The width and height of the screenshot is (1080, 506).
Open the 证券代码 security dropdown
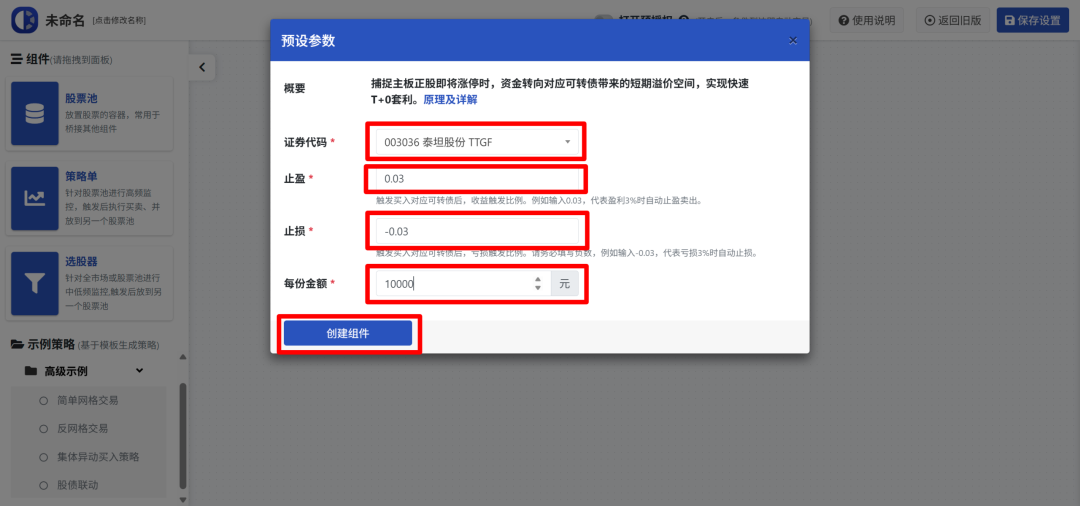[x=477, y=142]
